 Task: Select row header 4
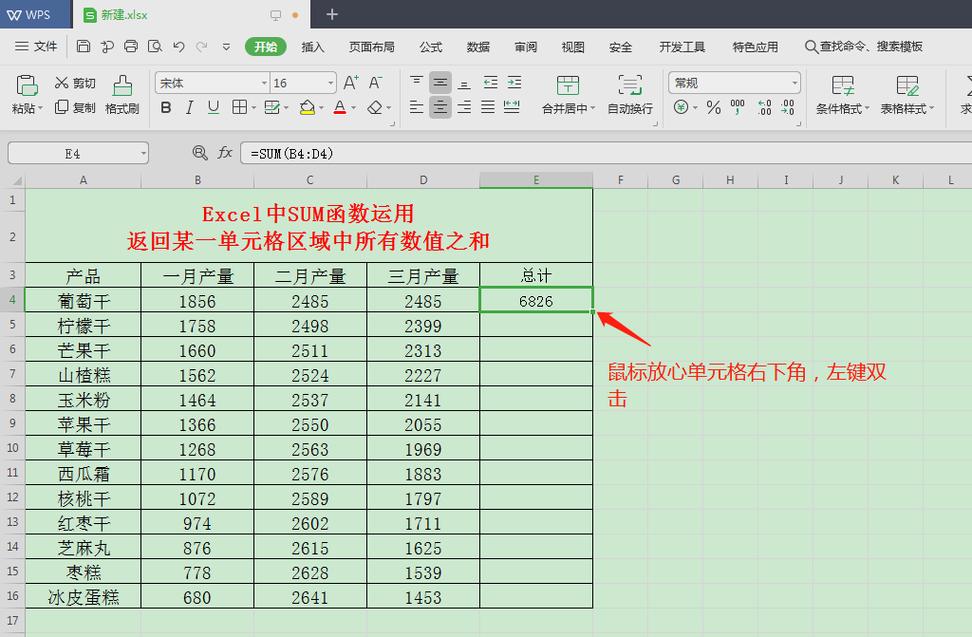[x=12, y=299]
